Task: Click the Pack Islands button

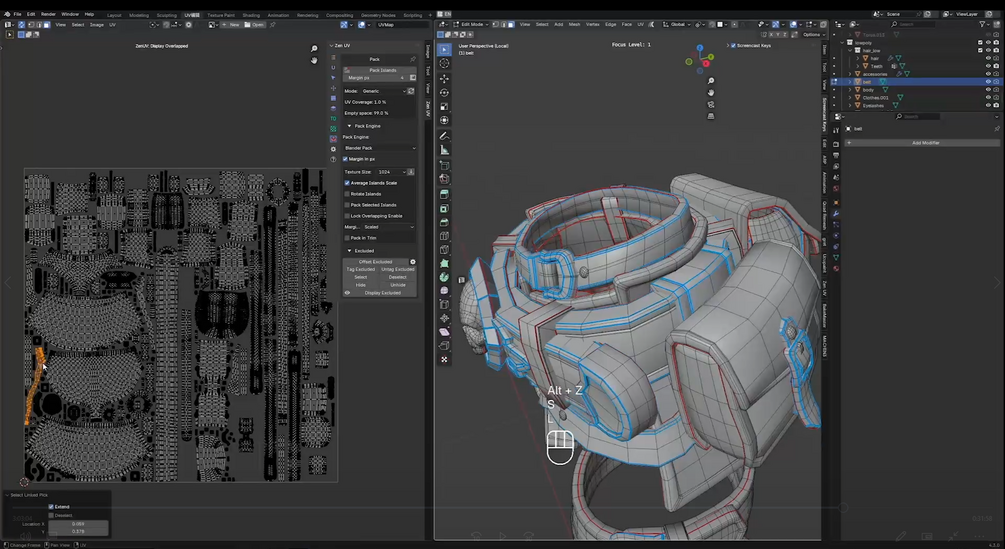Action: click(382, 70)
